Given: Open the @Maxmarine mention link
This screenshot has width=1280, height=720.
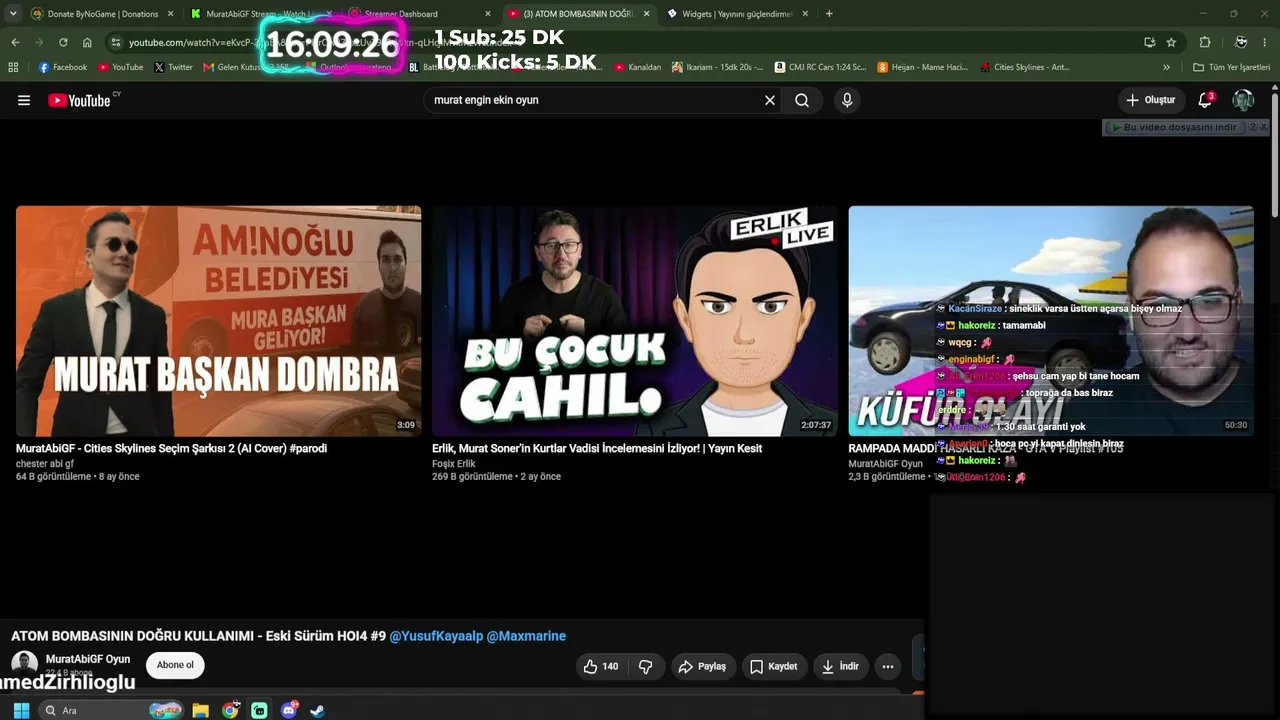Looking at the screenshot, I should [x=526, y=636].
